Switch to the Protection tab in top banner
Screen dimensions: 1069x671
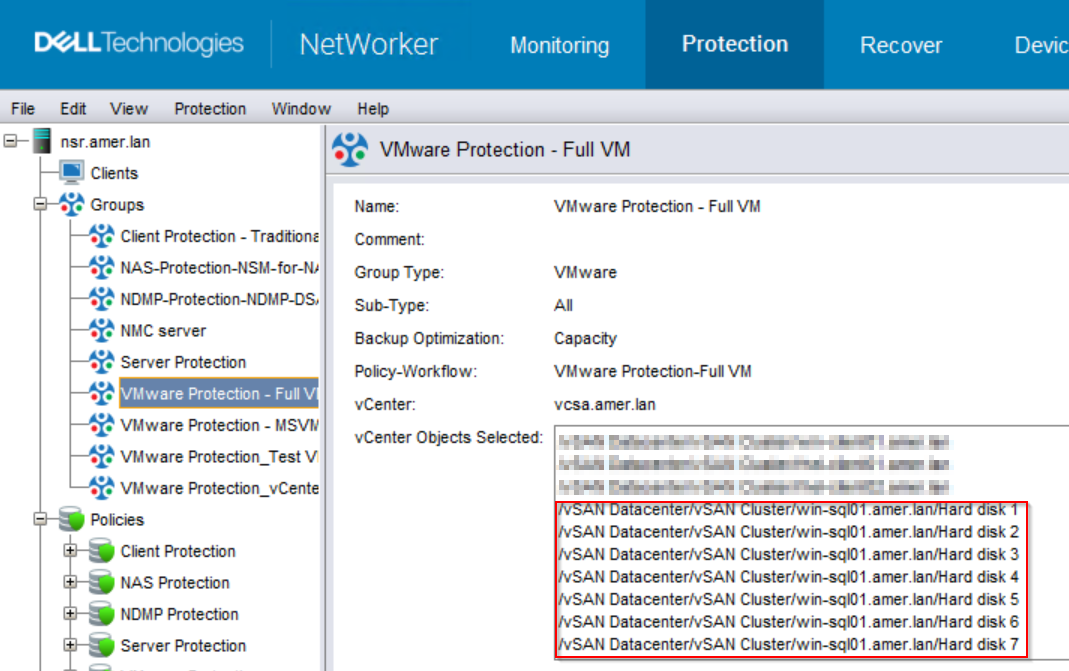735,44
